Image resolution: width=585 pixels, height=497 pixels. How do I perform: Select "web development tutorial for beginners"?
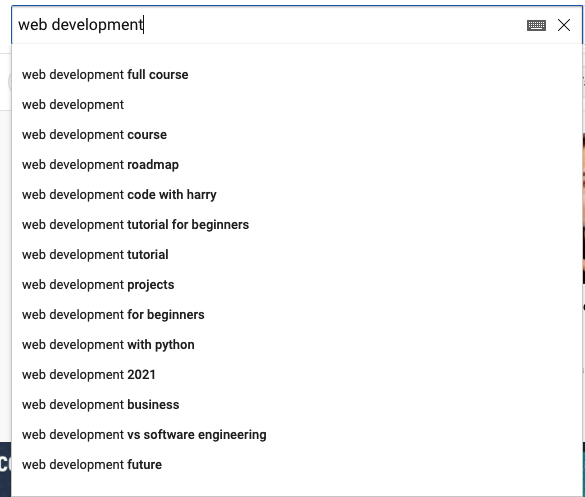[297, 225]
